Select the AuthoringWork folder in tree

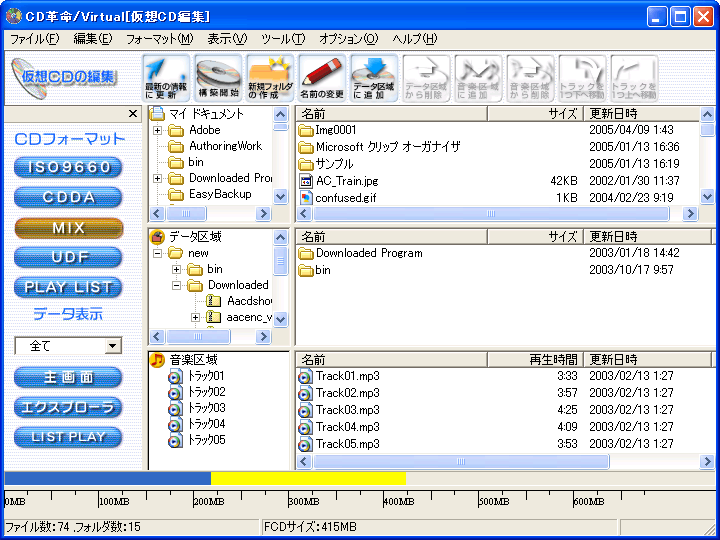[215, 146]
